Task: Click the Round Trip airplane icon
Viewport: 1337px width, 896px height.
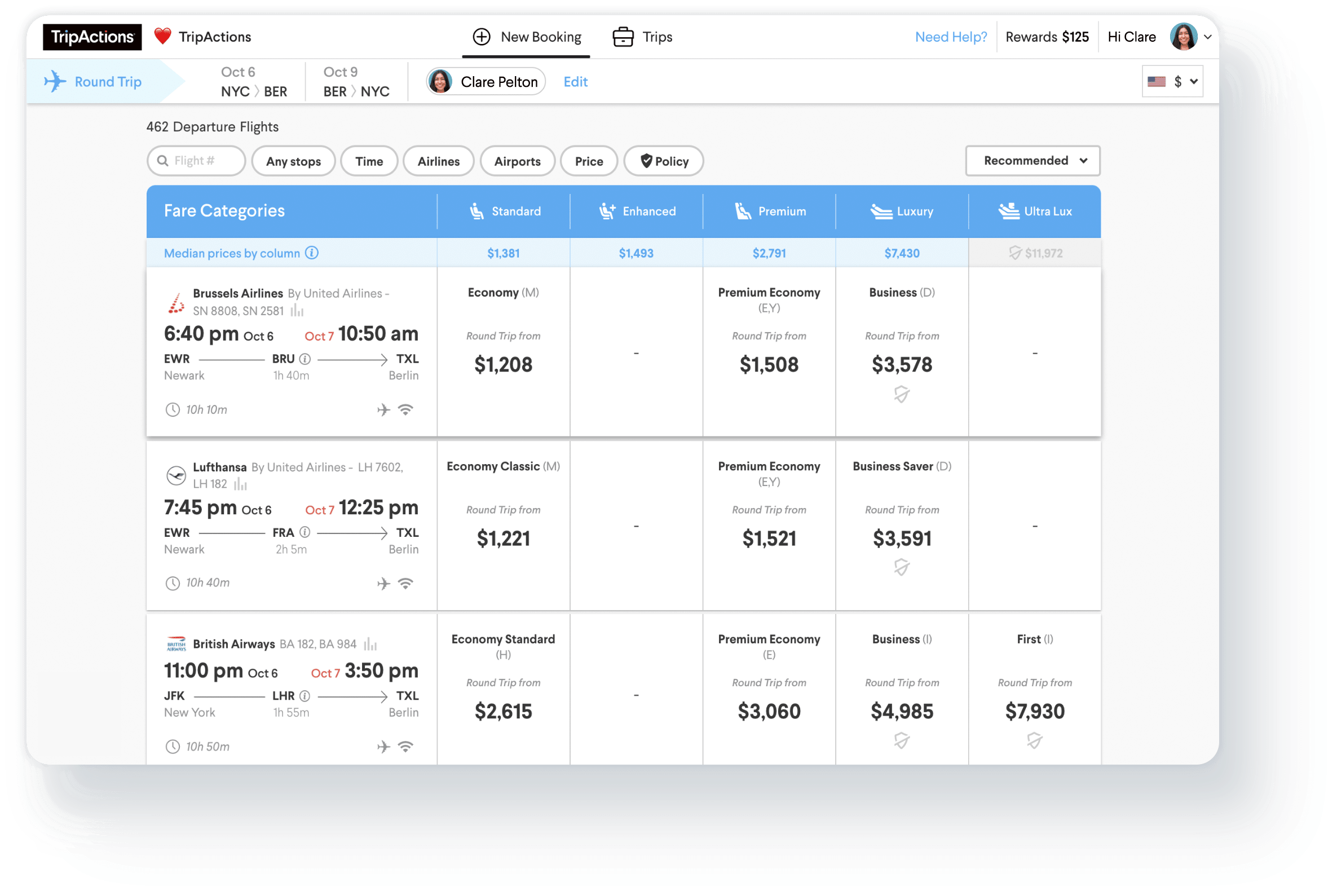Action: [55, 81]
